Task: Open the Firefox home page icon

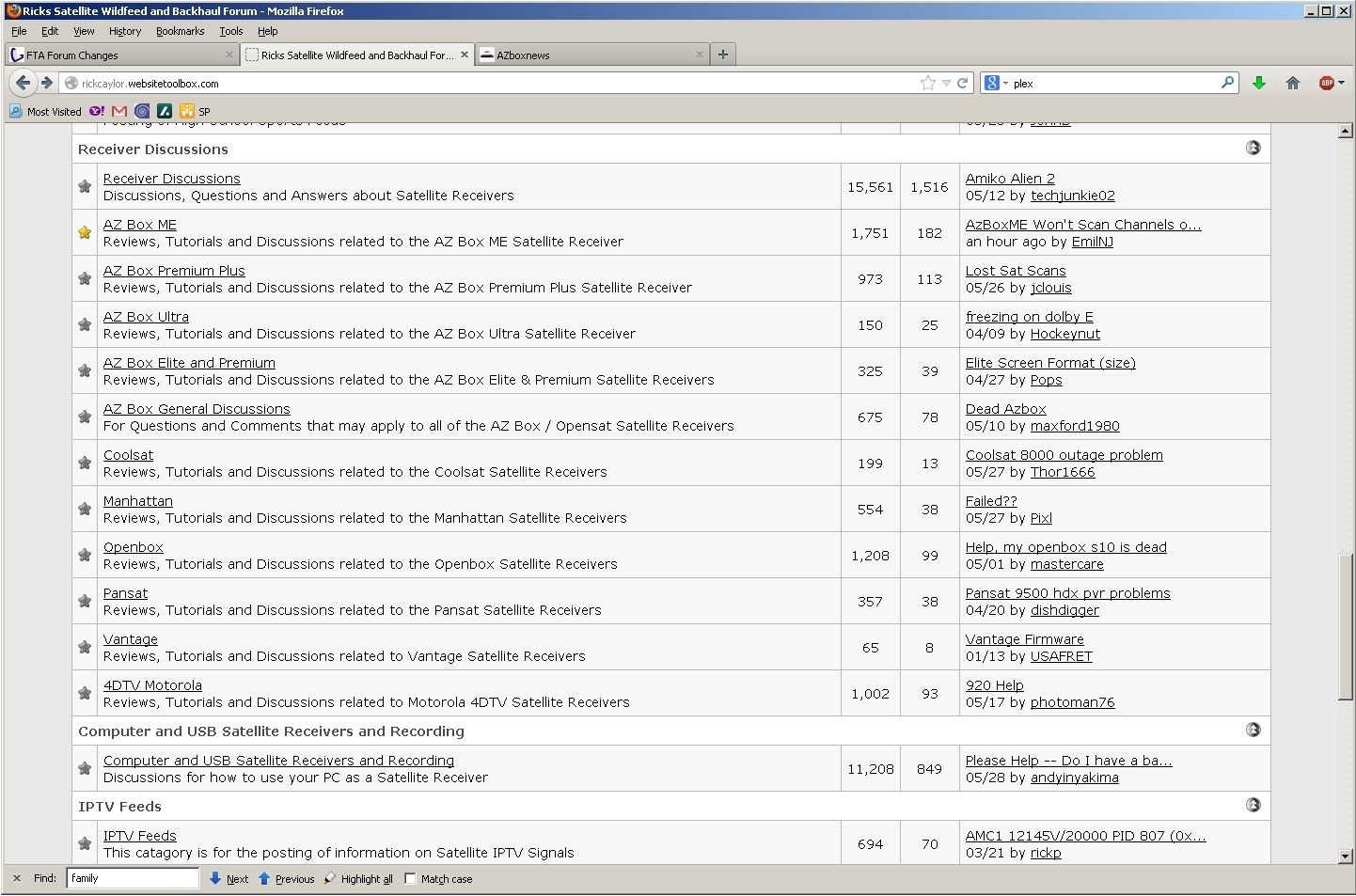Action: (1293, 83)
